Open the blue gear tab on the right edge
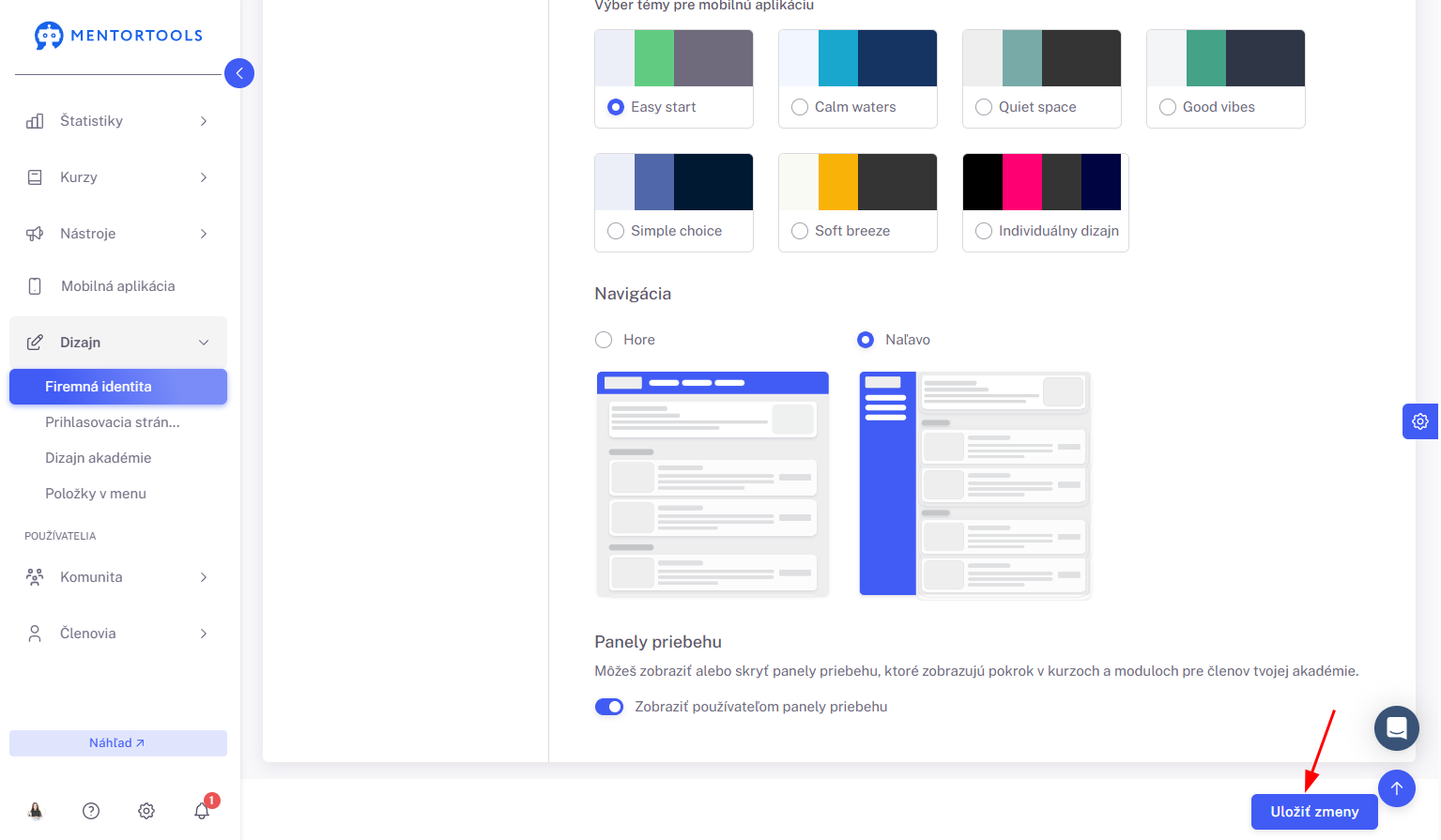 tap(1420, 421)
